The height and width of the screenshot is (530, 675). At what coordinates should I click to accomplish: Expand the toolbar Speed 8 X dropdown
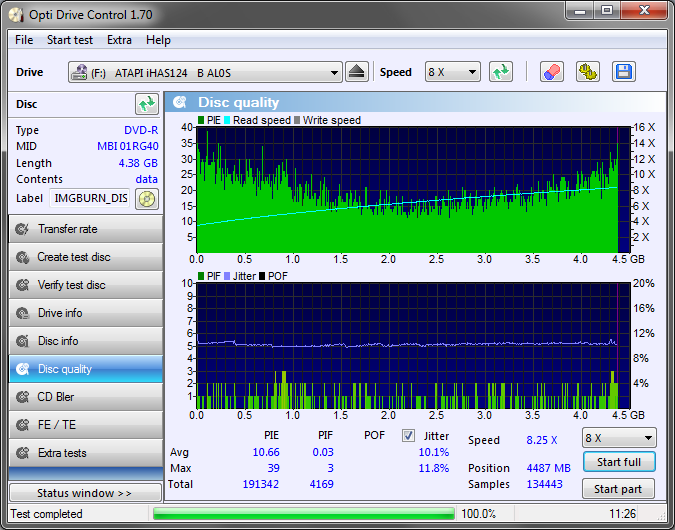pyautogui.click(x=452, y=72)
